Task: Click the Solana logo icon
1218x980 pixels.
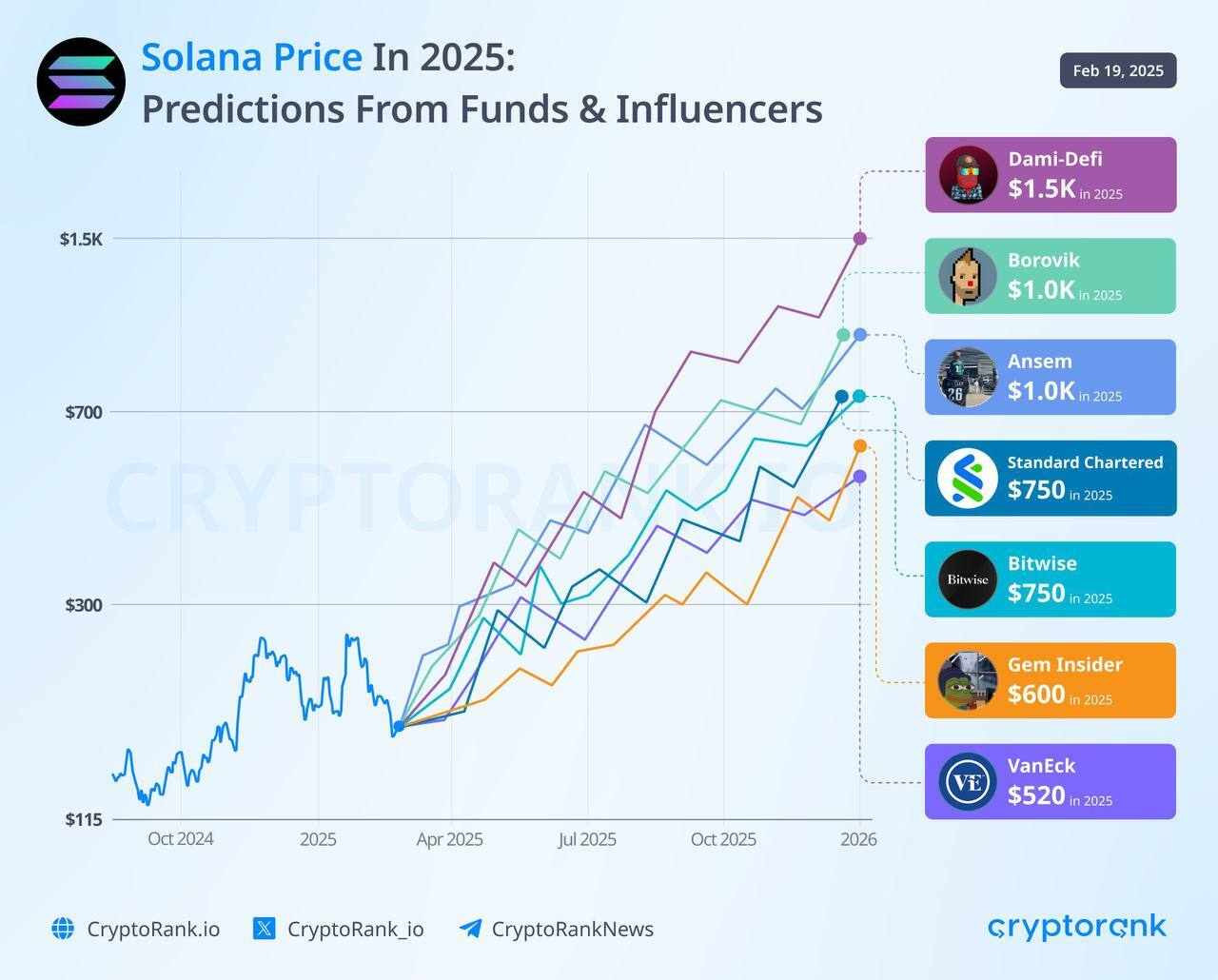Action: [x=81, y=82]
